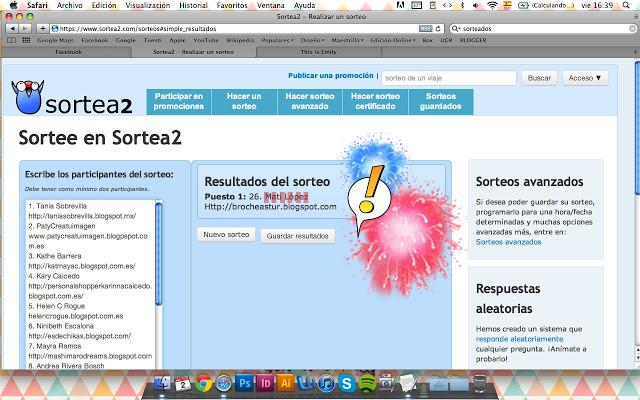Open the Wikipedia bookmark
The width and height of the screenshot is (640, 400).
240,40
